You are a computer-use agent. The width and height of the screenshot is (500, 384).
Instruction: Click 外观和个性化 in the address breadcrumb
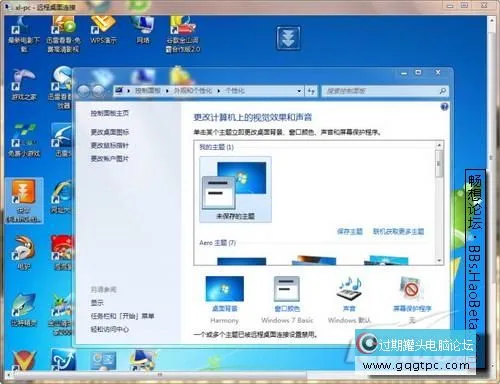tap(193, 91)
